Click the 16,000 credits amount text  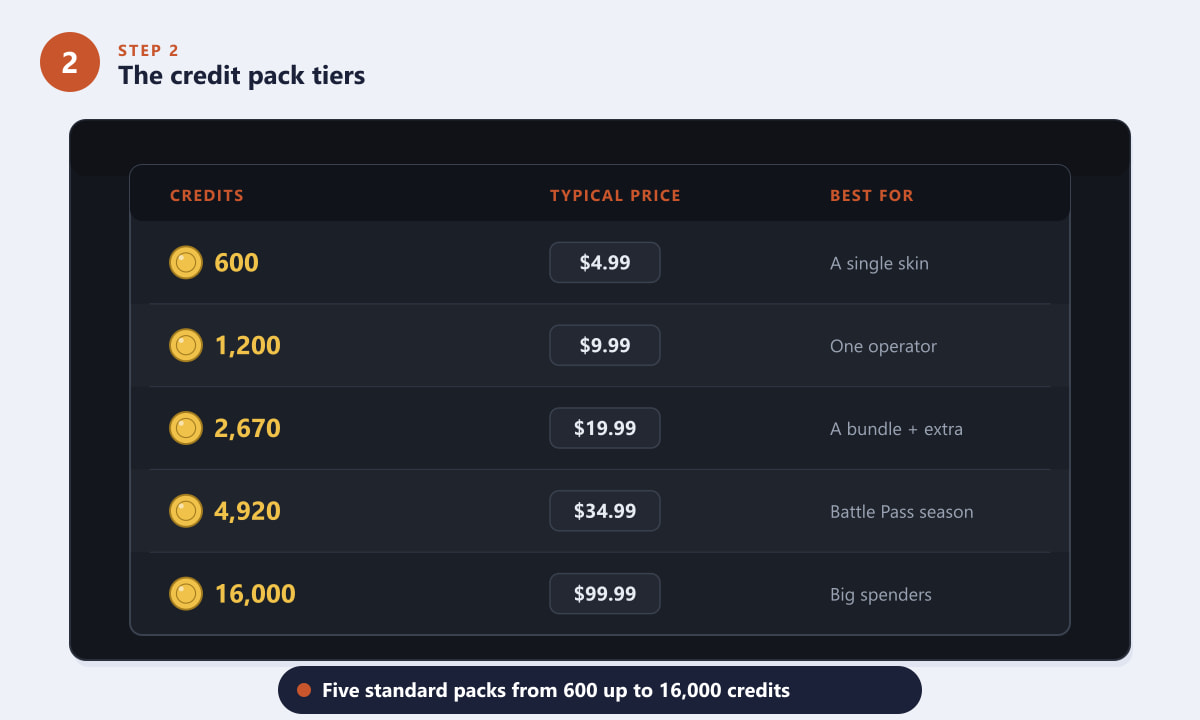[x=255, y=594]
